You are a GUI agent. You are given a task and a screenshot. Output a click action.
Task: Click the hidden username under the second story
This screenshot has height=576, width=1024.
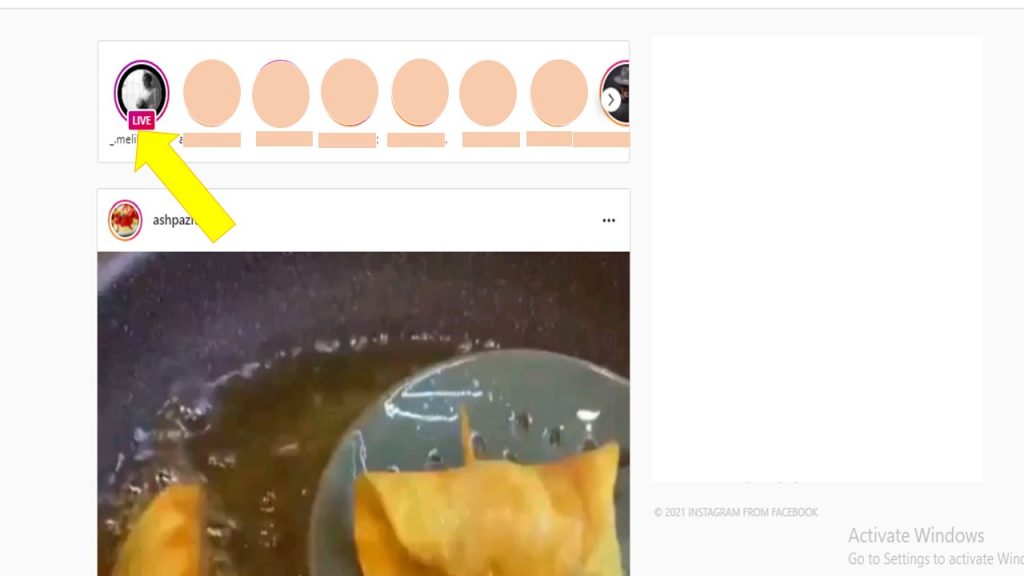[212, 140]
